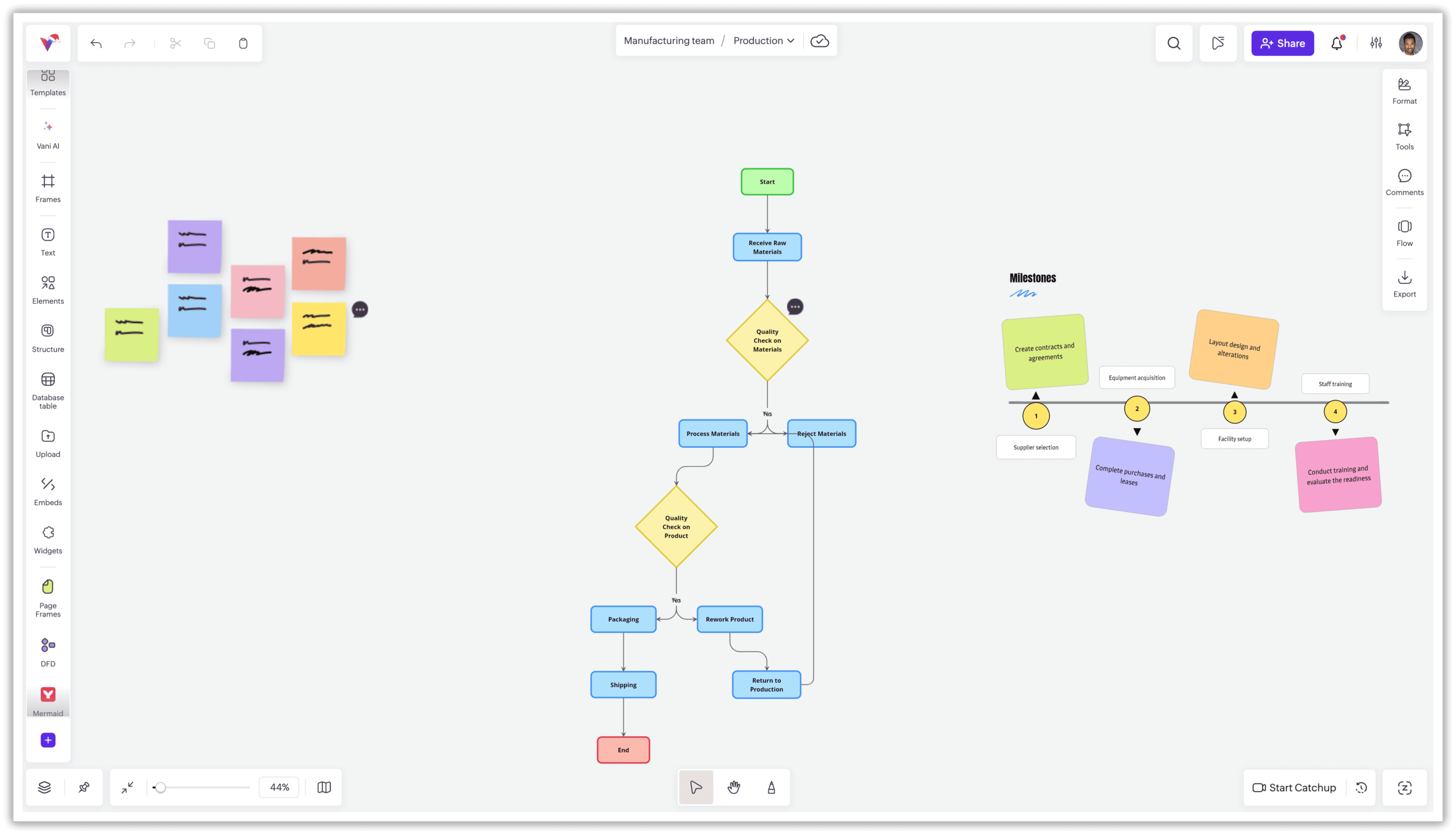Toggle the pin tool in the bottom bar
This screenshot has width=1456, height=835.
click(x=84, y=787)
